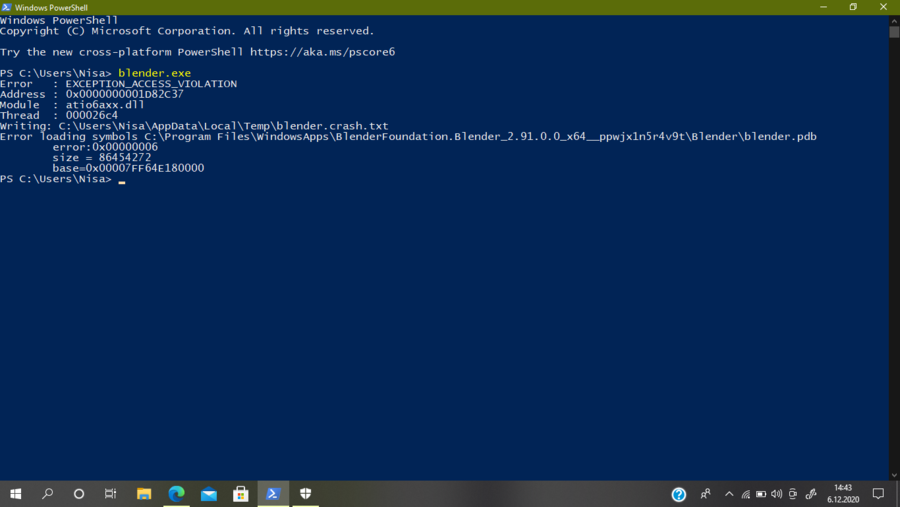Minimize the Windows PowerShell window
This screenshot has width=900, height=507.
823,7
